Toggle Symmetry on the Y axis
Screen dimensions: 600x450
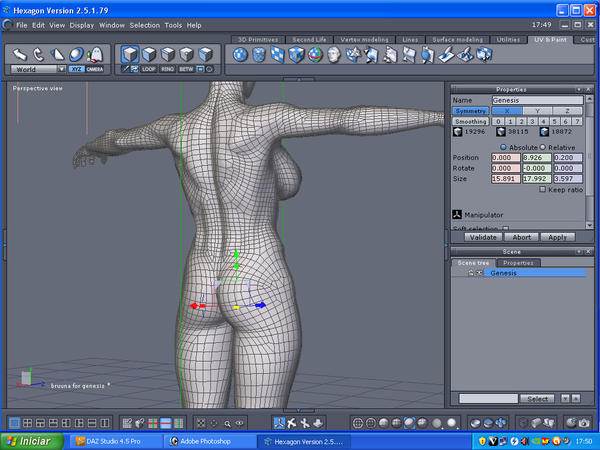click(x=536, y=111)
